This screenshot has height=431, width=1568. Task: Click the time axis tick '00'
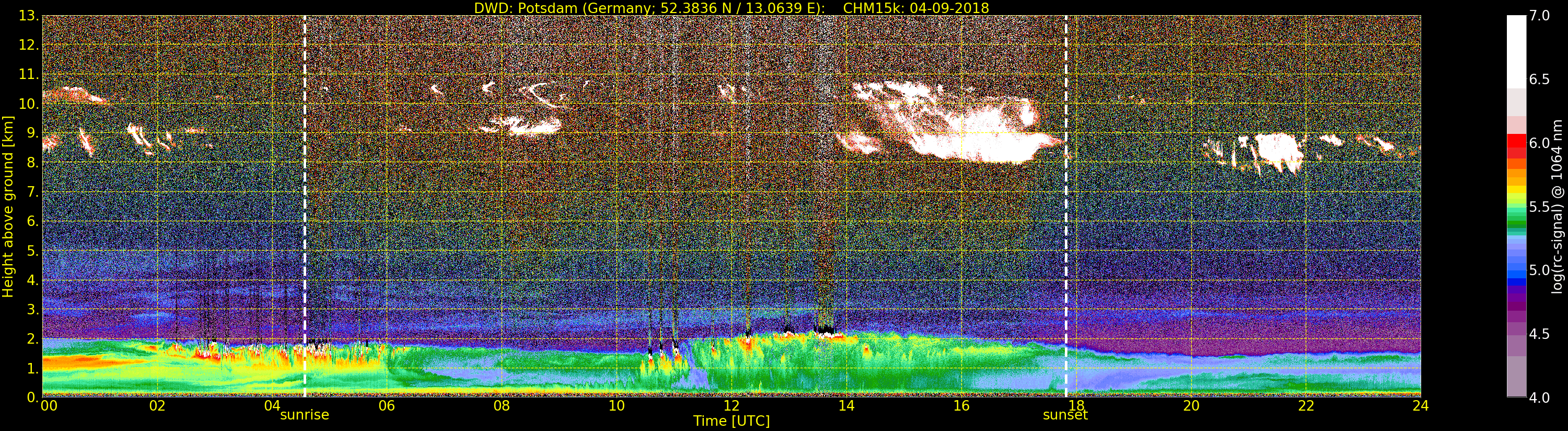coord(49,406)
